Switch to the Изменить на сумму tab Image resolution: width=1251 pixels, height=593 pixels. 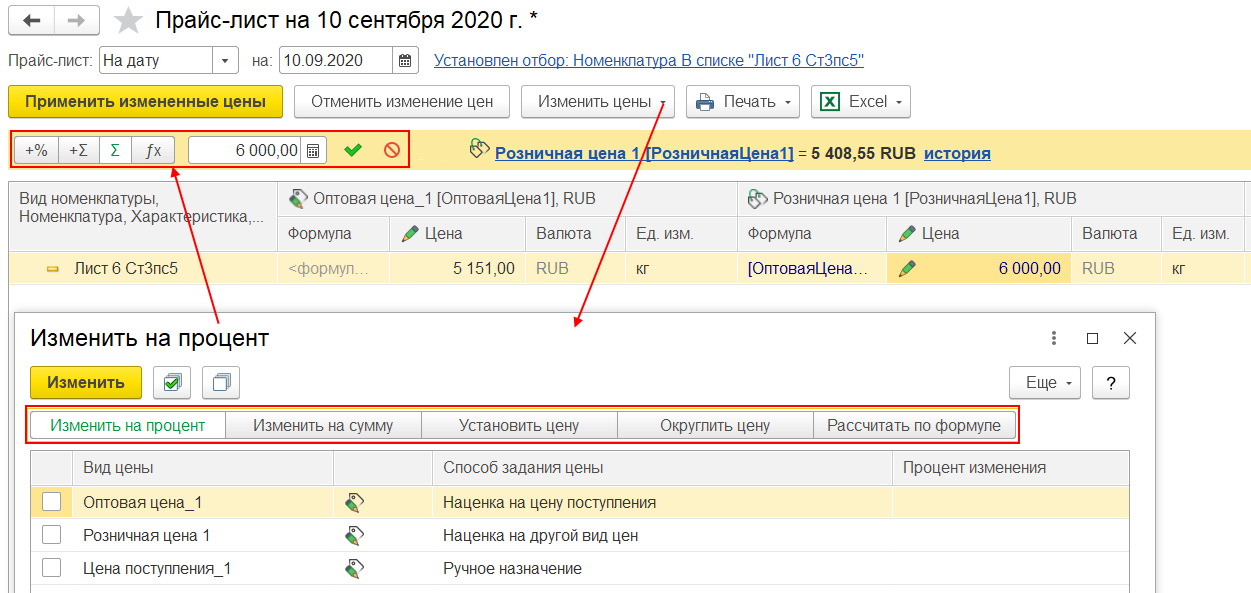(x=323, y=425)
